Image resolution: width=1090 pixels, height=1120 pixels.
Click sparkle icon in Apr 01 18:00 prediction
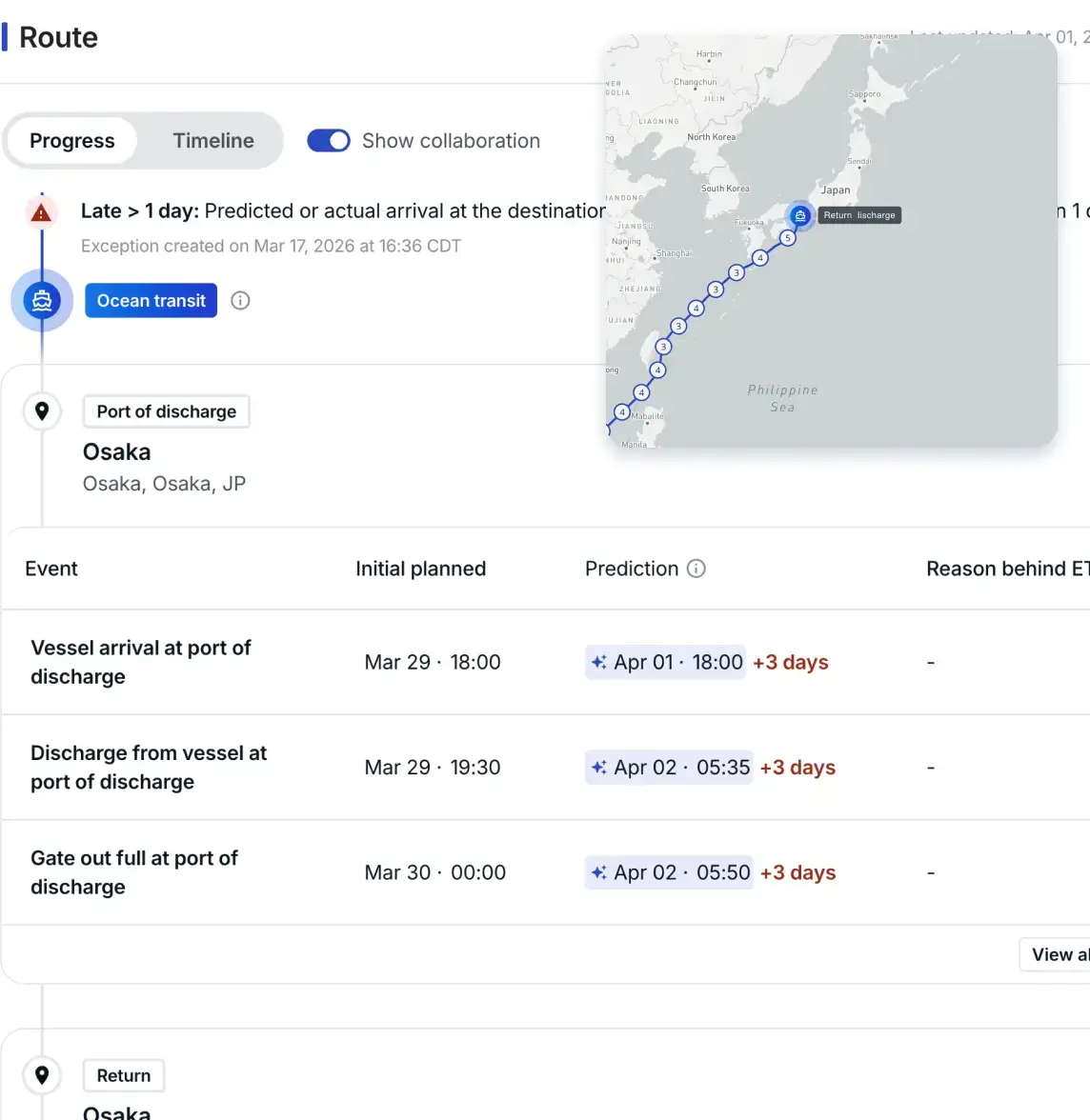tap(599, 662)
